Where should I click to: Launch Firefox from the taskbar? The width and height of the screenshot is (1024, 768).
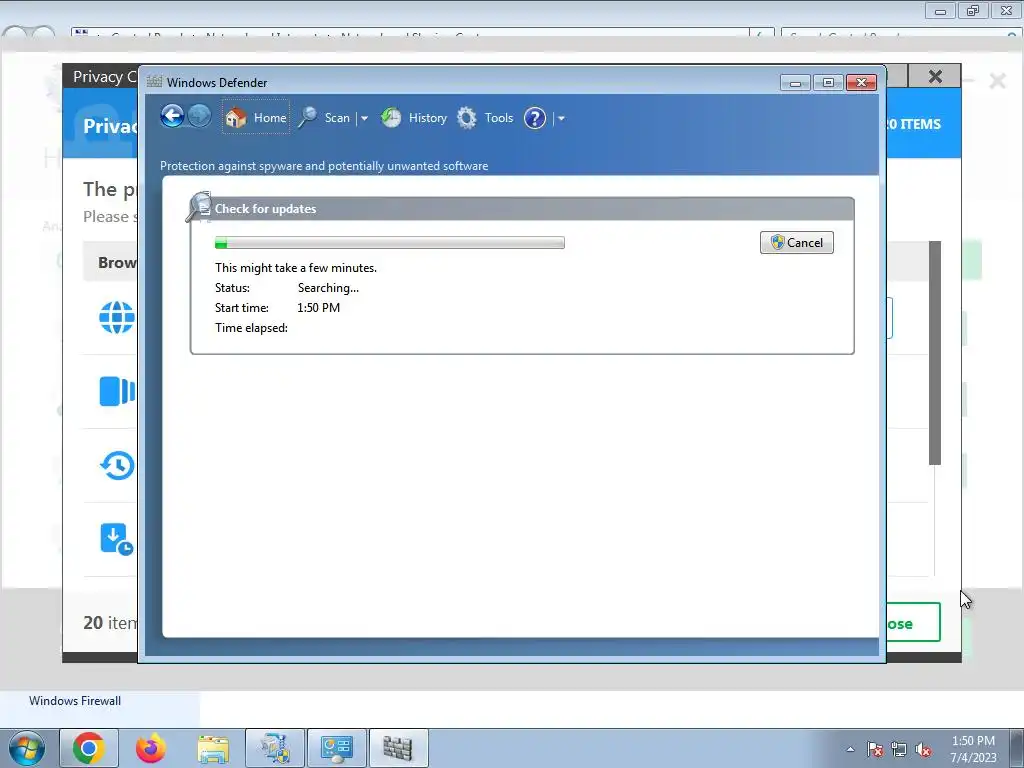pos(151,748)
